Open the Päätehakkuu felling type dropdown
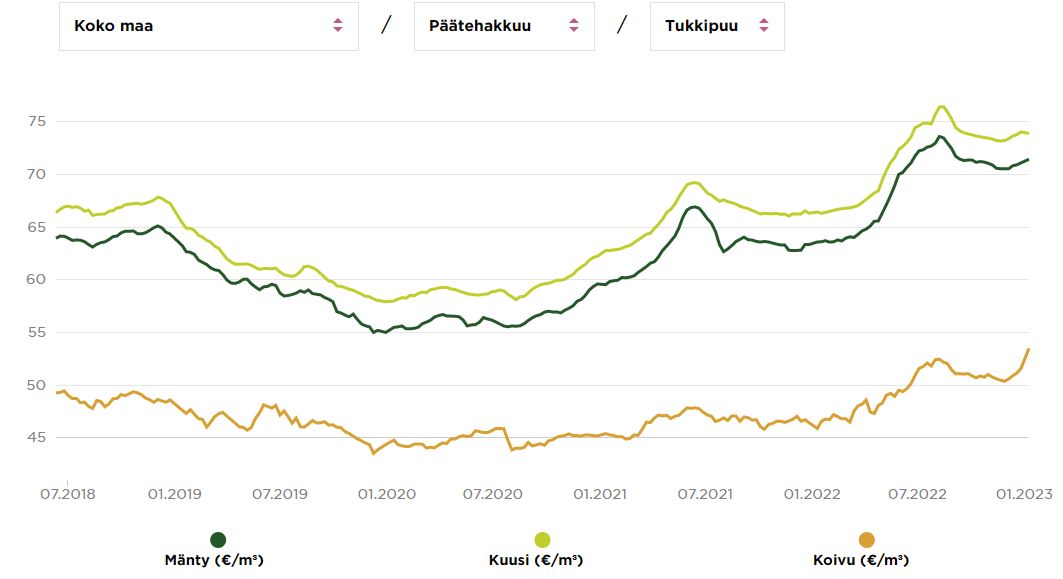 (503, 26)
